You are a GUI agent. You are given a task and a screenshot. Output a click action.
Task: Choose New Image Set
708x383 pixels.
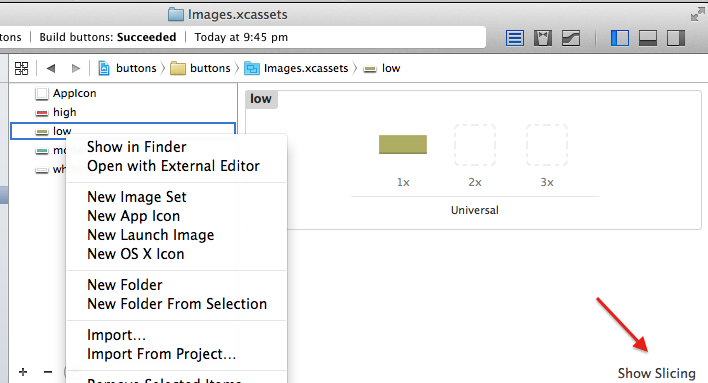[x=136, y=197]
